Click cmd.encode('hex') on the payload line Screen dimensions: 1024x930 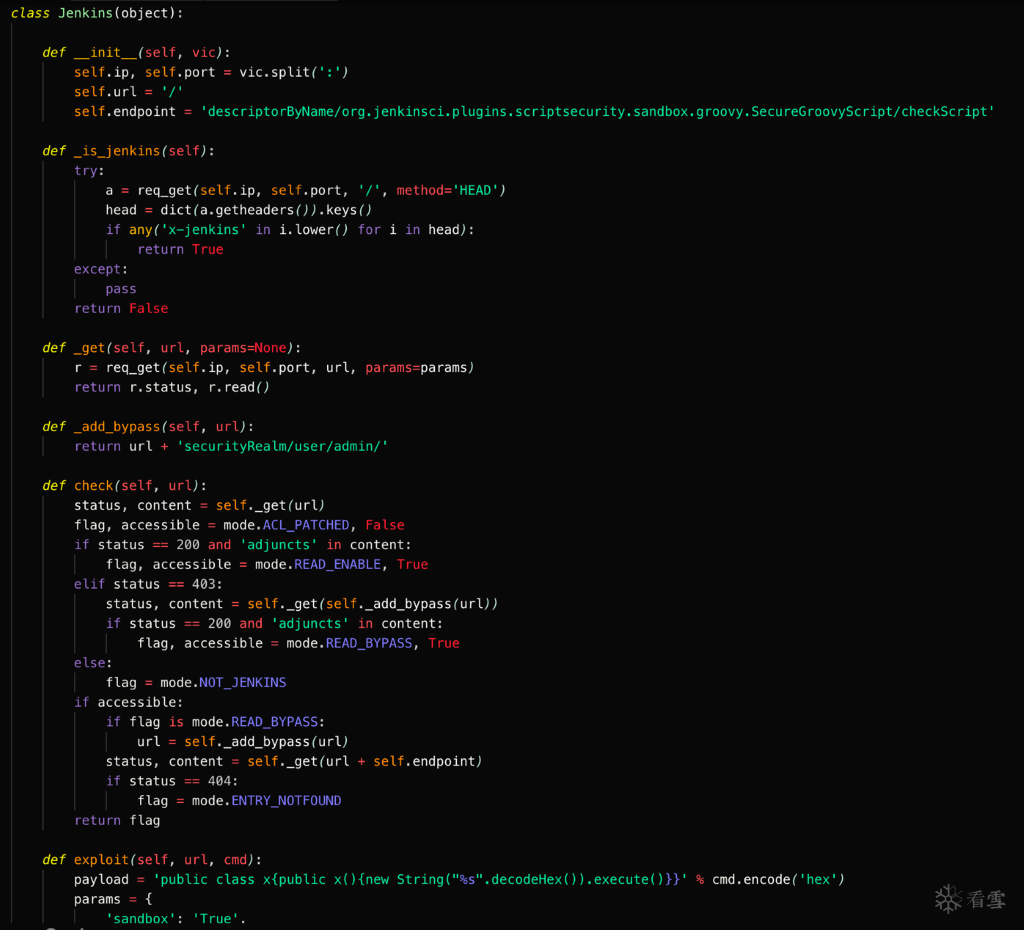click(x=778, y=880)
